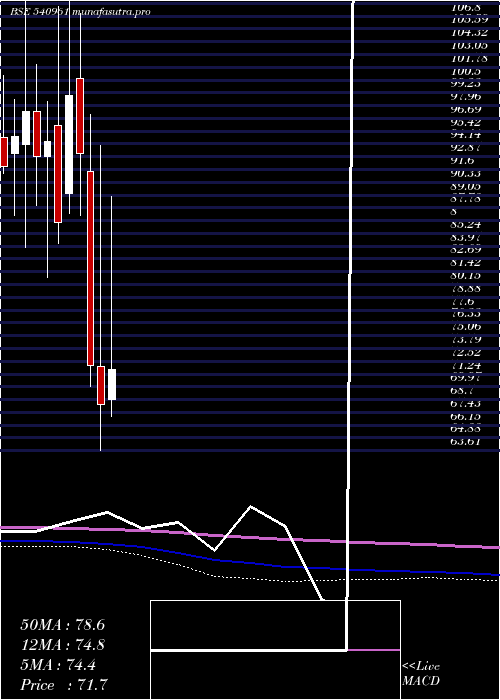Screen dimensions: 500x700
Task: Click the 85.24 price axis label
Action: click(x=467, y=225)
